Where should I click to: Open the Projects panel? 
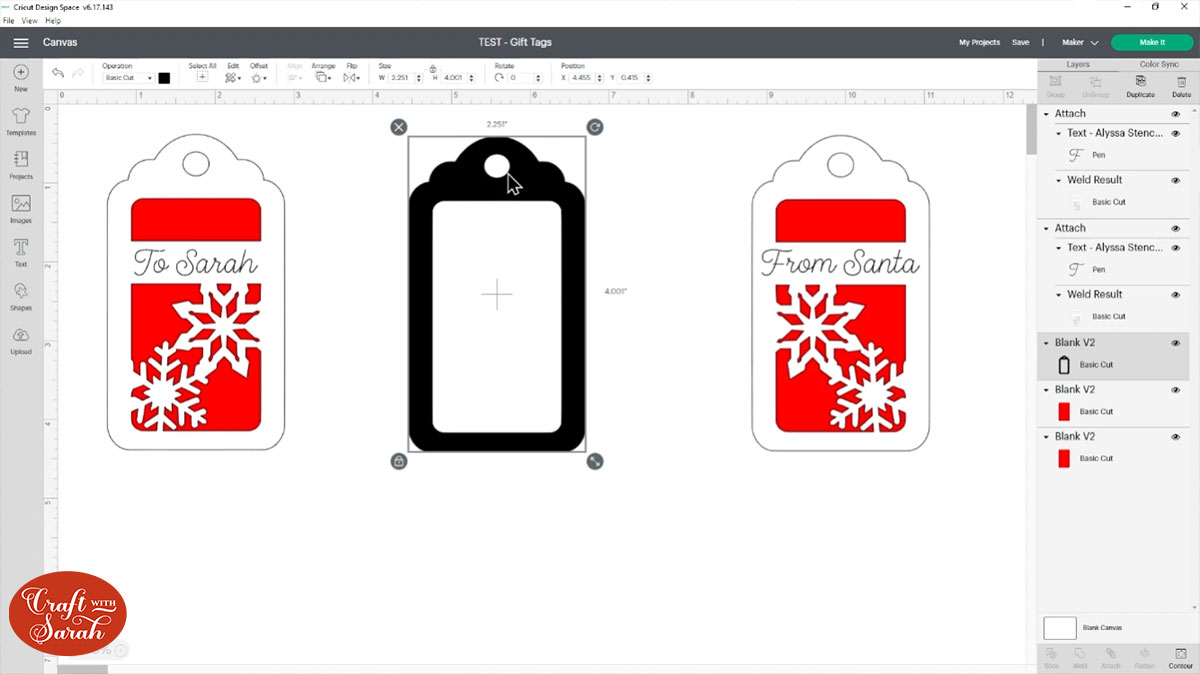coord(21,165)
